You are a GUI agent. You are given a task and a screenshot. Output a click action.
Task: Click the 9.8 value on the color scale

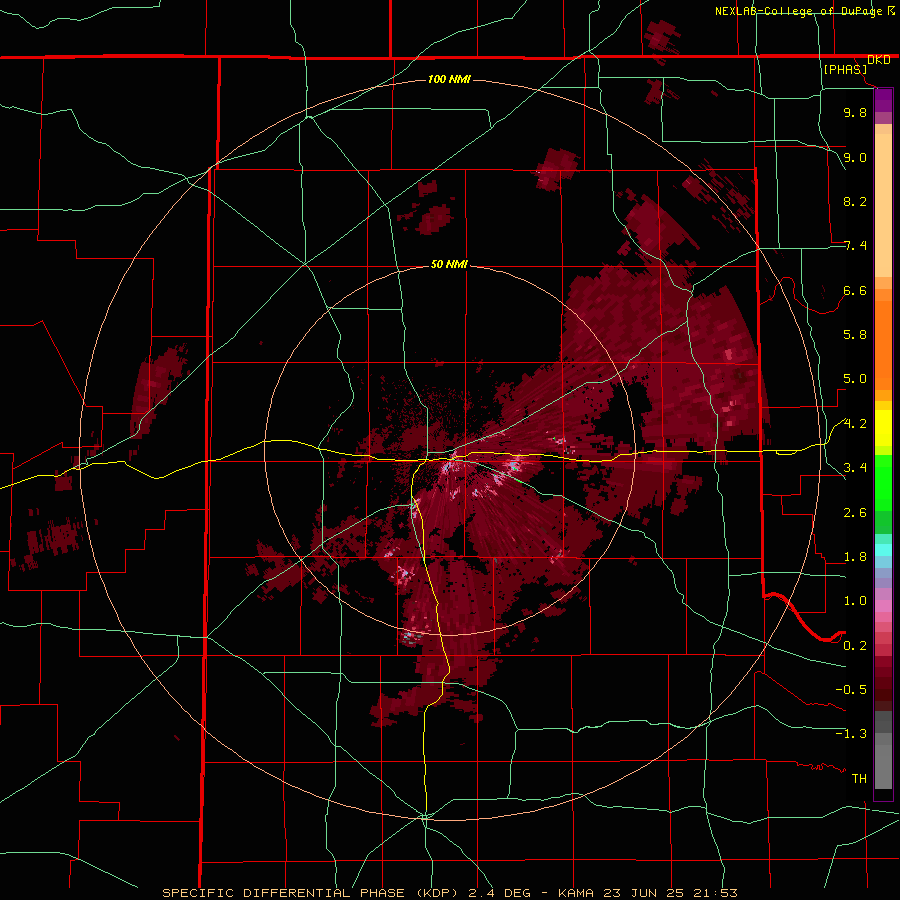[855, 112]
